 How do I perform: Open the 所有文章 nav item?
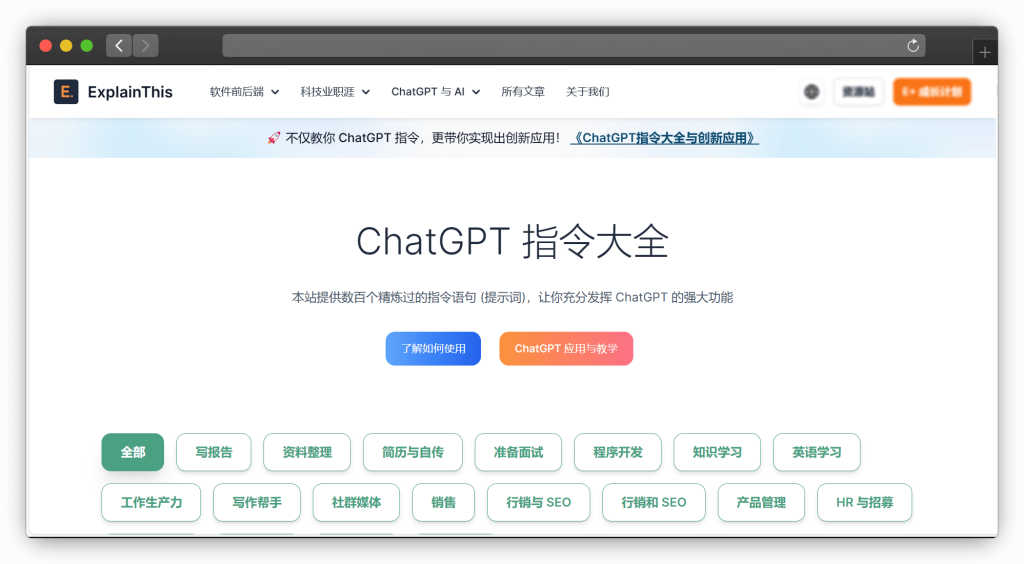[522, 92]
